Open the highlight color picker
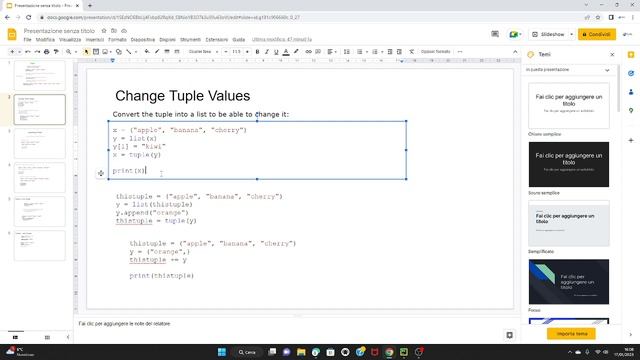Image resolution: width=640 pixels, height=360 pixels. 296,52
